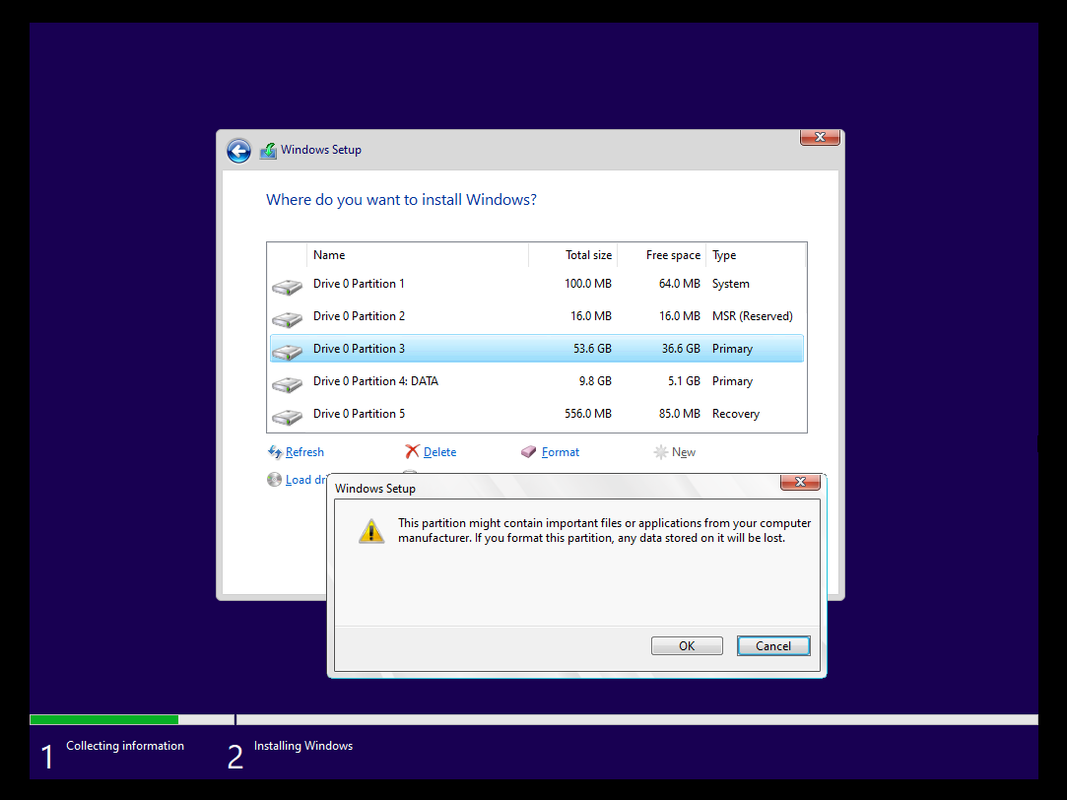1067x800 pixels.
Task: Select Drive 0 Partition 3 row
Action: pos(536,348)
